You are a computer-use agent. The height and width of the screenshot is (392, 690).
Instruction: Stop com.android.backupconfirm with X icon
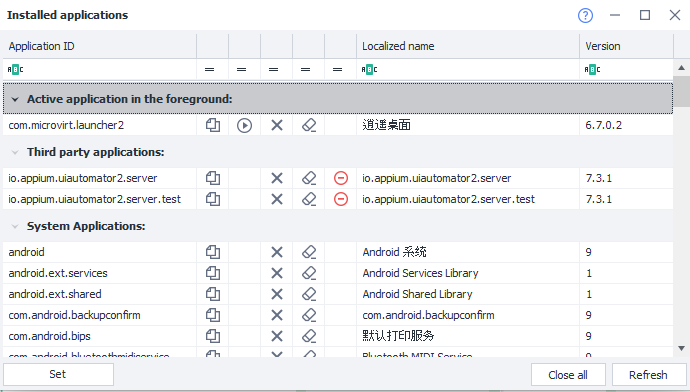click(277, 315)
